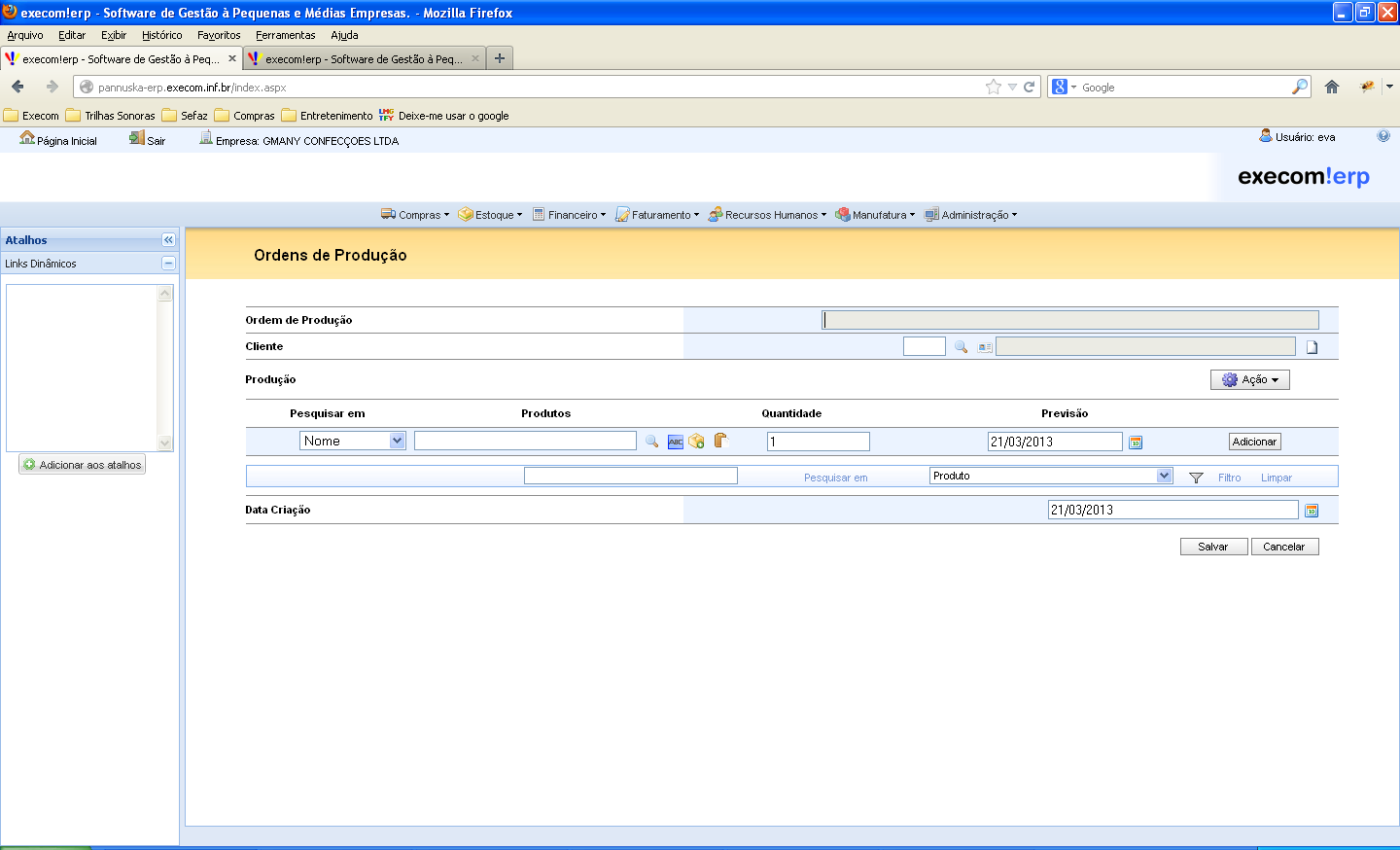
Task: Open the Execom bookmarks folder
Action: pyautogui.click(x=31, y=115)
